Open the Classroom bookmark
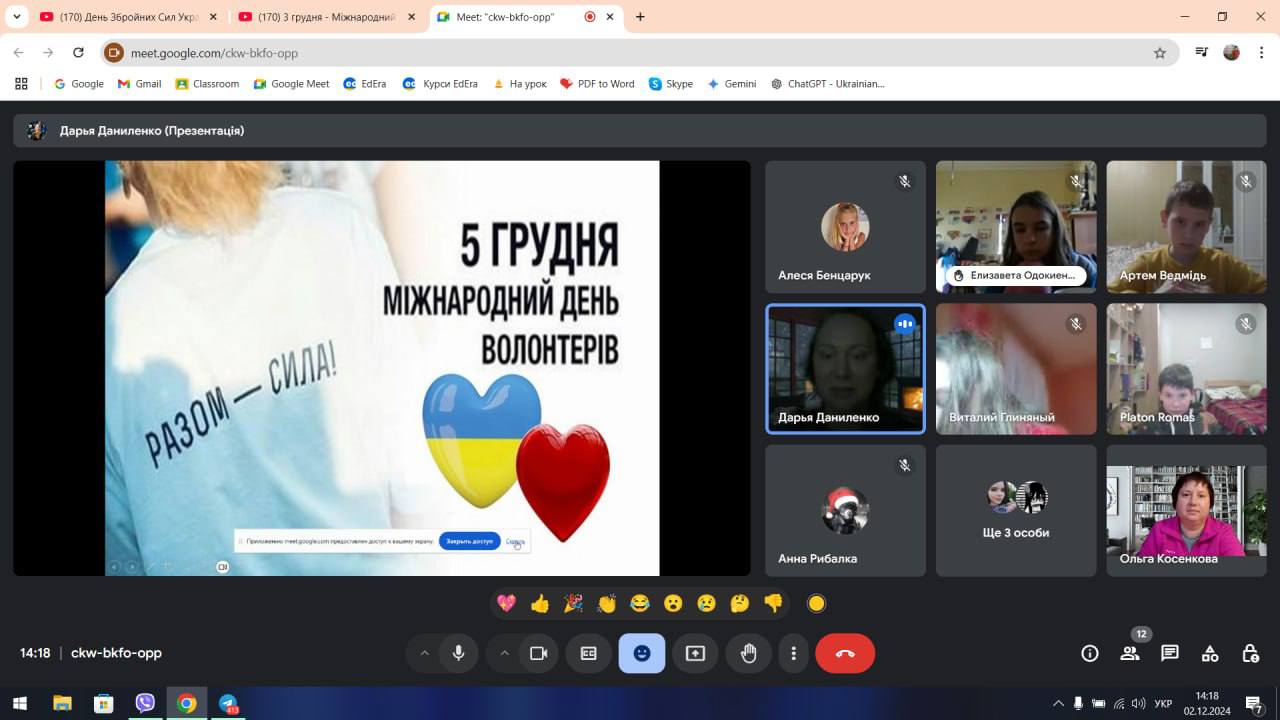The image size is (1280, 720). click(x=207, y=84)
